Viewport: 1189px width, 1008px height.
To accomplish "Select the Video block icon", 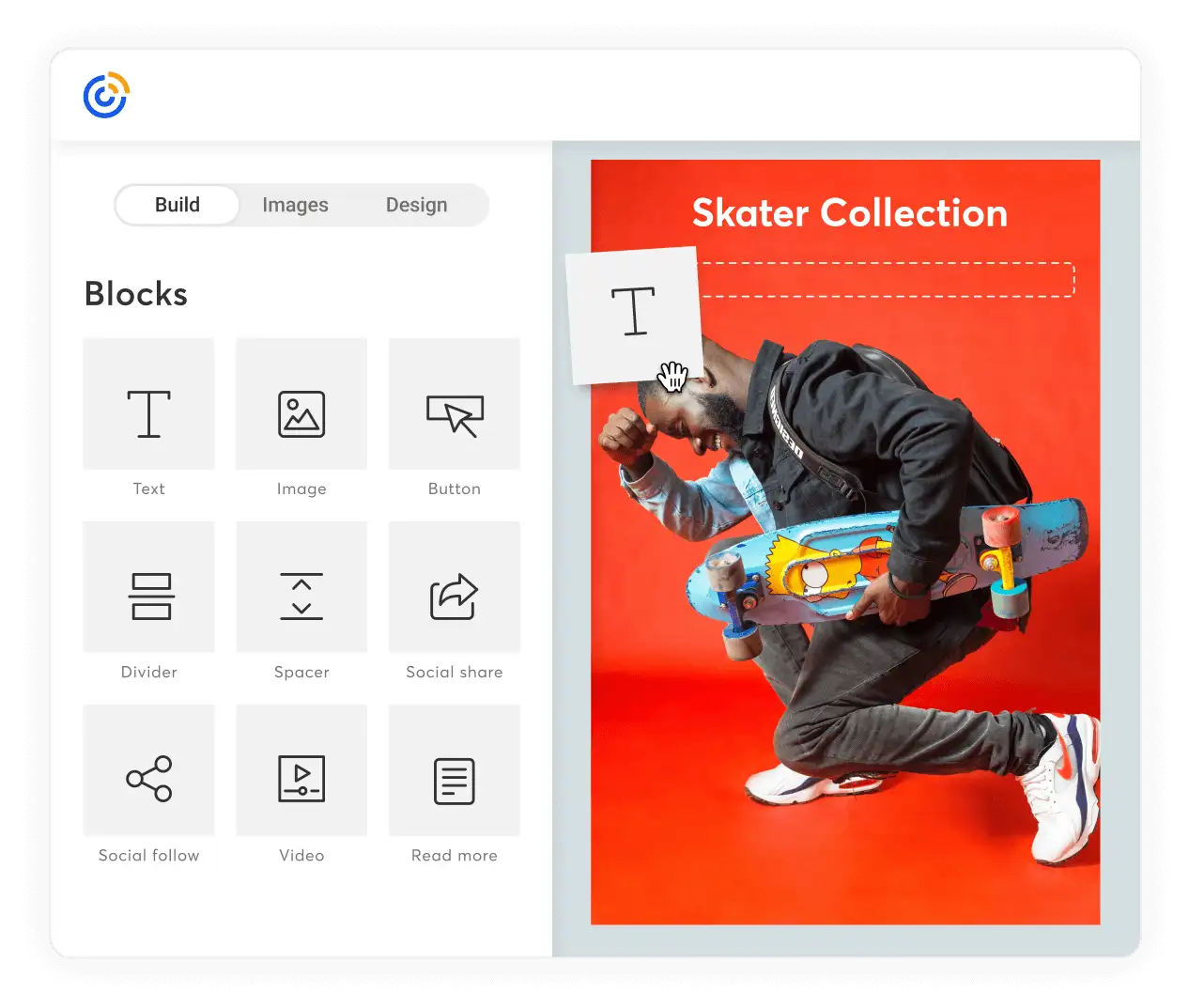I will (x=301, y=769).
